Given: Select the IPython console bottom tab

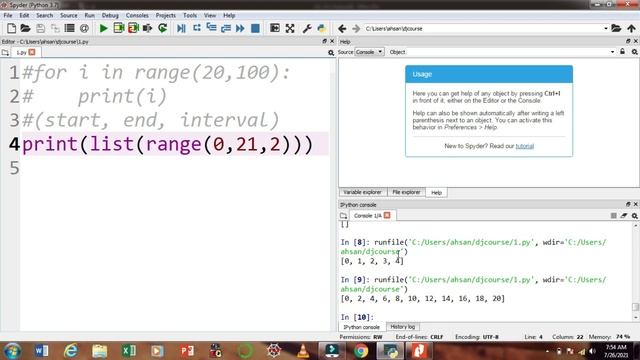Looking at the screenshot, I should [x=361, y=327].
